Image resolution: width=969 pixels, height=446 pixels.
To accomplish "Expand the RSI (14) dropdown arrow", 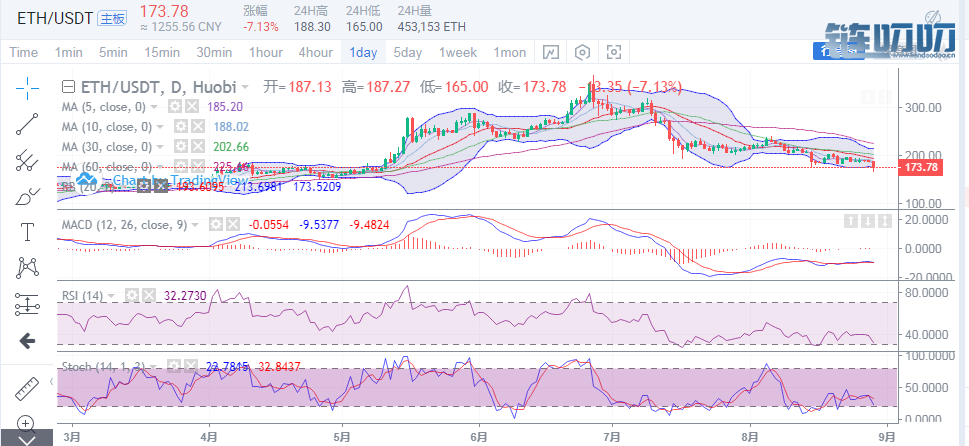I will (x=111, y=296).
